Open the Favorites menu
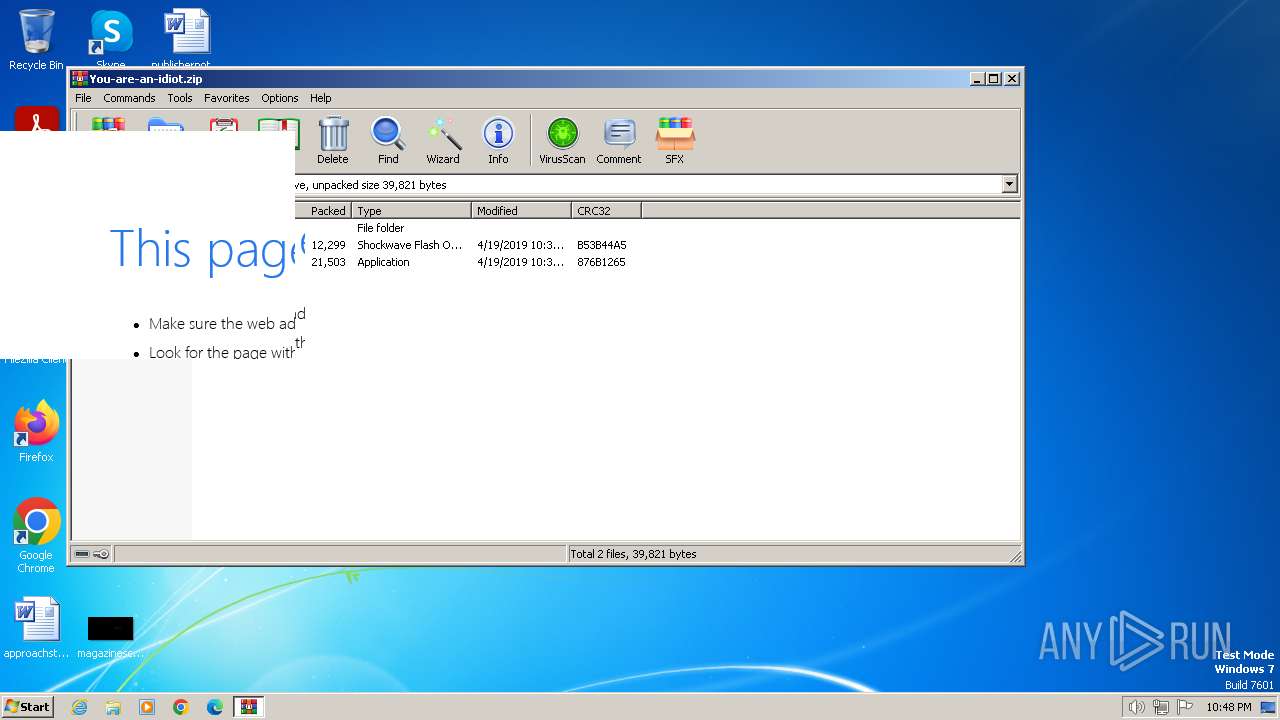Image resolution: width=1280 pixels, height=720 pixels. click(227, 98)
